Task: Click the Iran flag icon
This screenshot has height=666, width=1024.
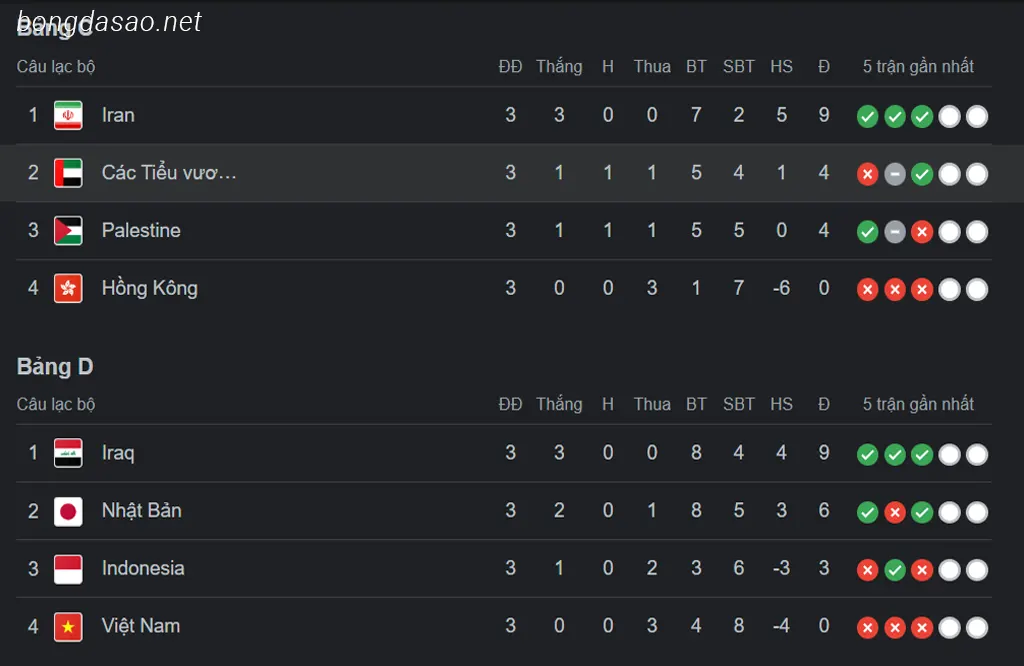Action: [68, 116]
